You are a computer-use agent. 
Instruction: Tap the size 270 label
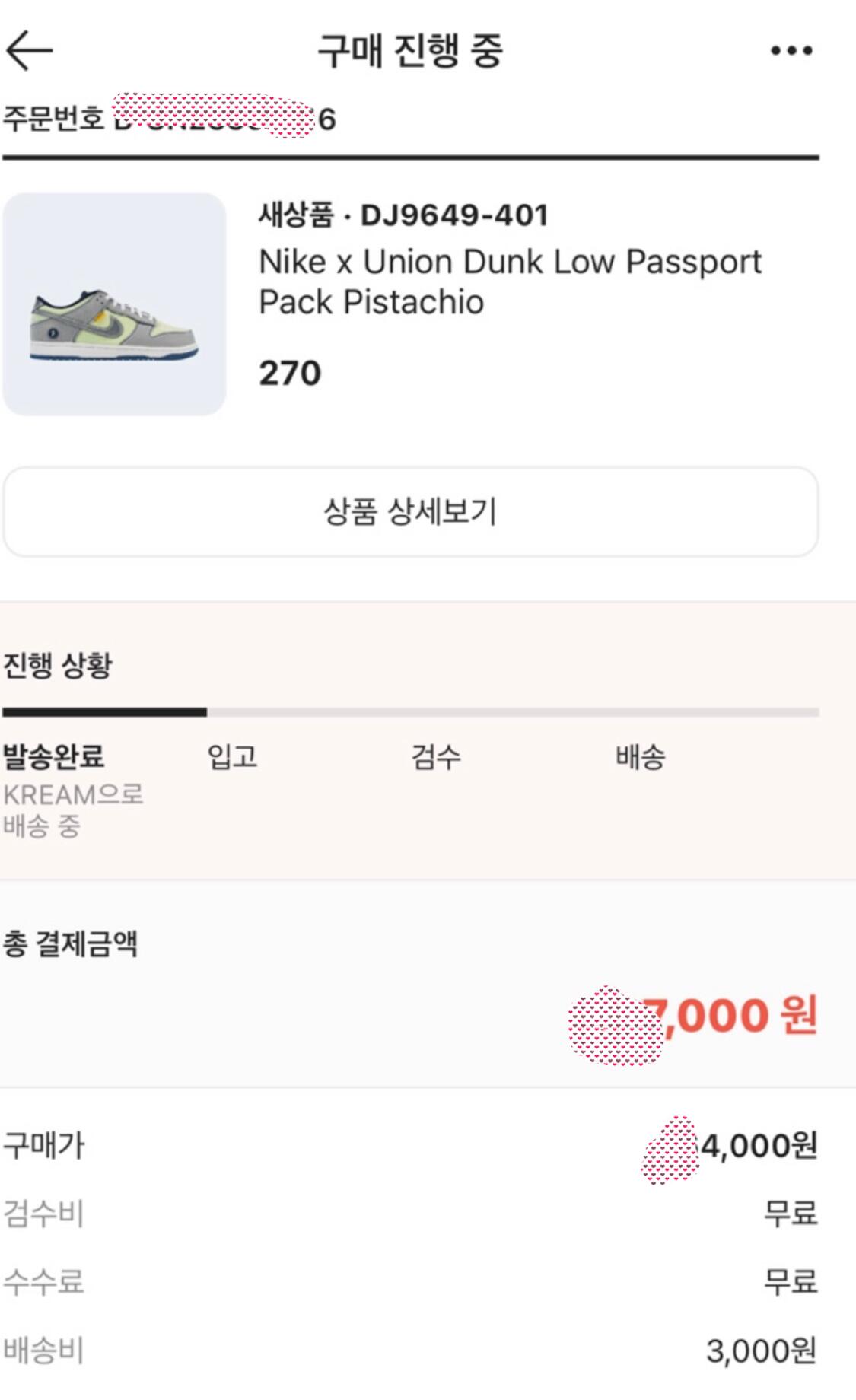(x=290, y=373)
